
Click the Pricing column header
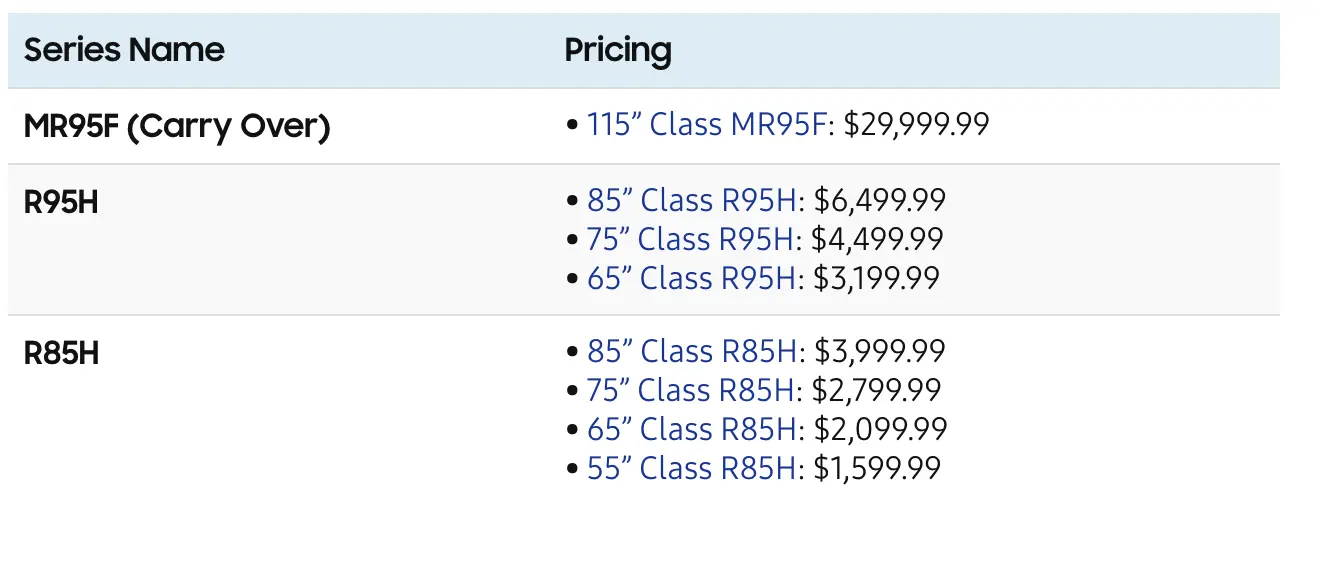(x=617, y=50)
